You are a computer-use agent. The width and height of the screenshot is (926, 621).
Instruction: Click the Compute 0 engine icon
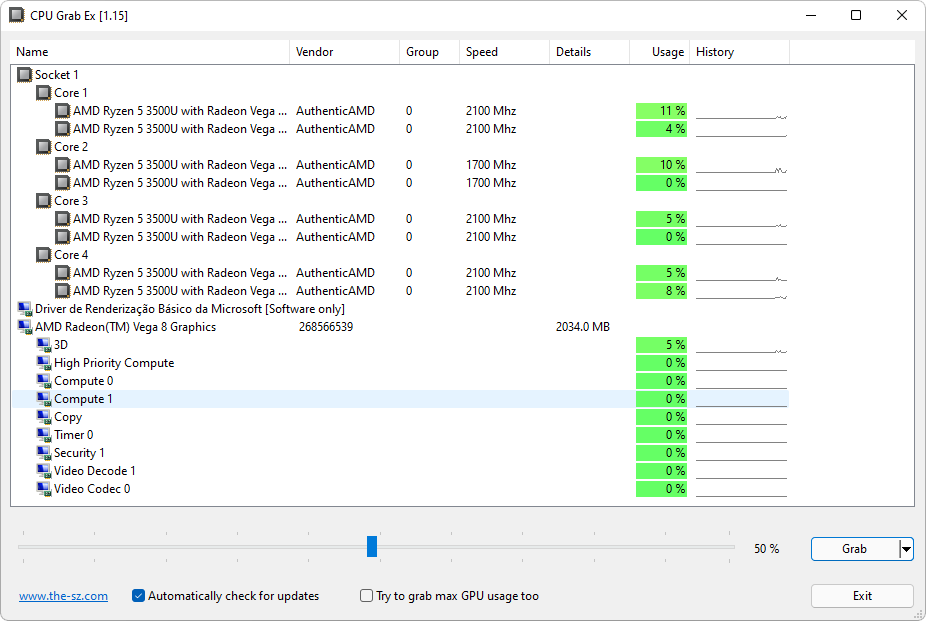pos(44,381)
